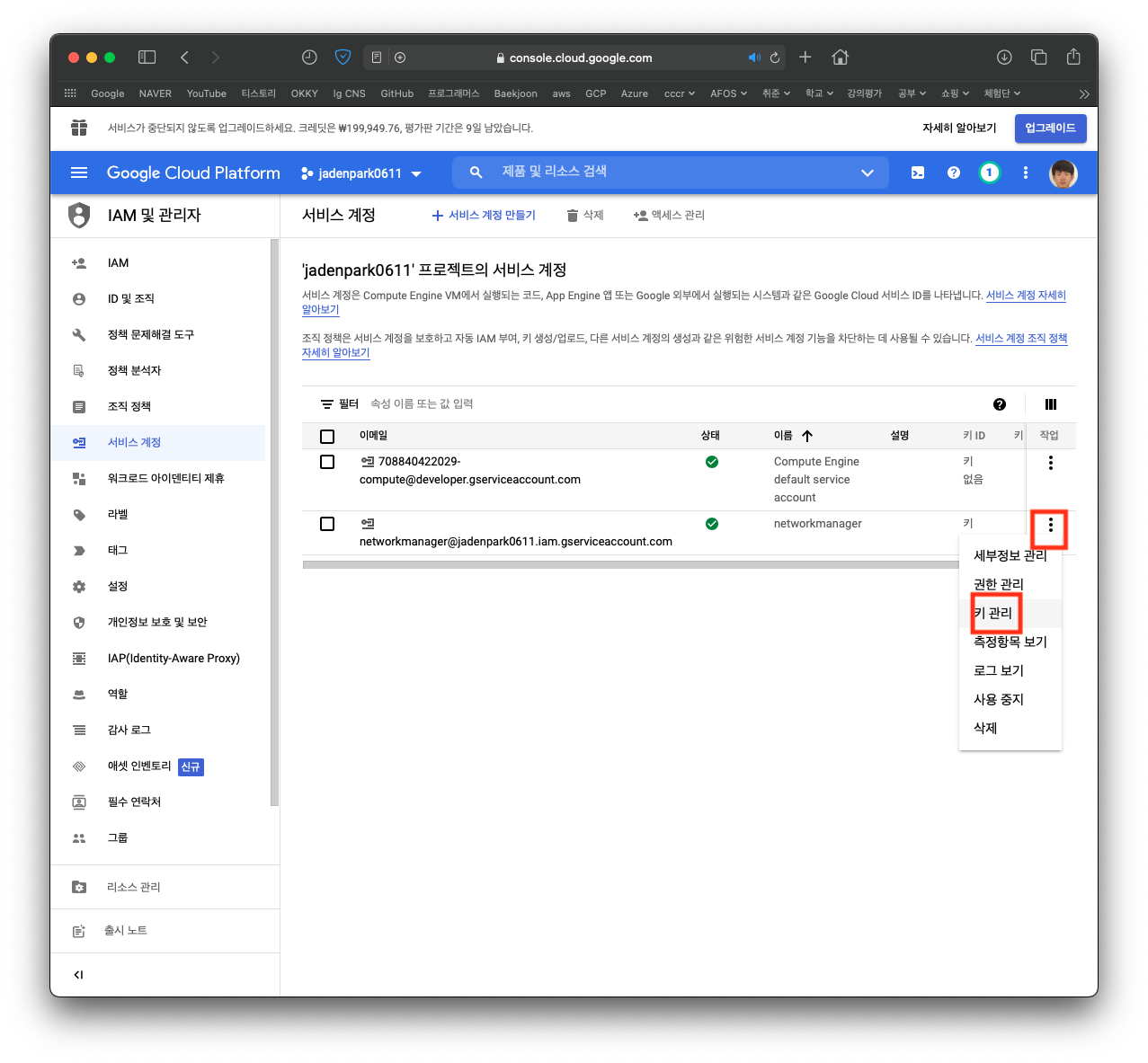Open actions menu for the Compute Engine account
This screenshot has width=1148, height=1063.
pos(1050,463)
